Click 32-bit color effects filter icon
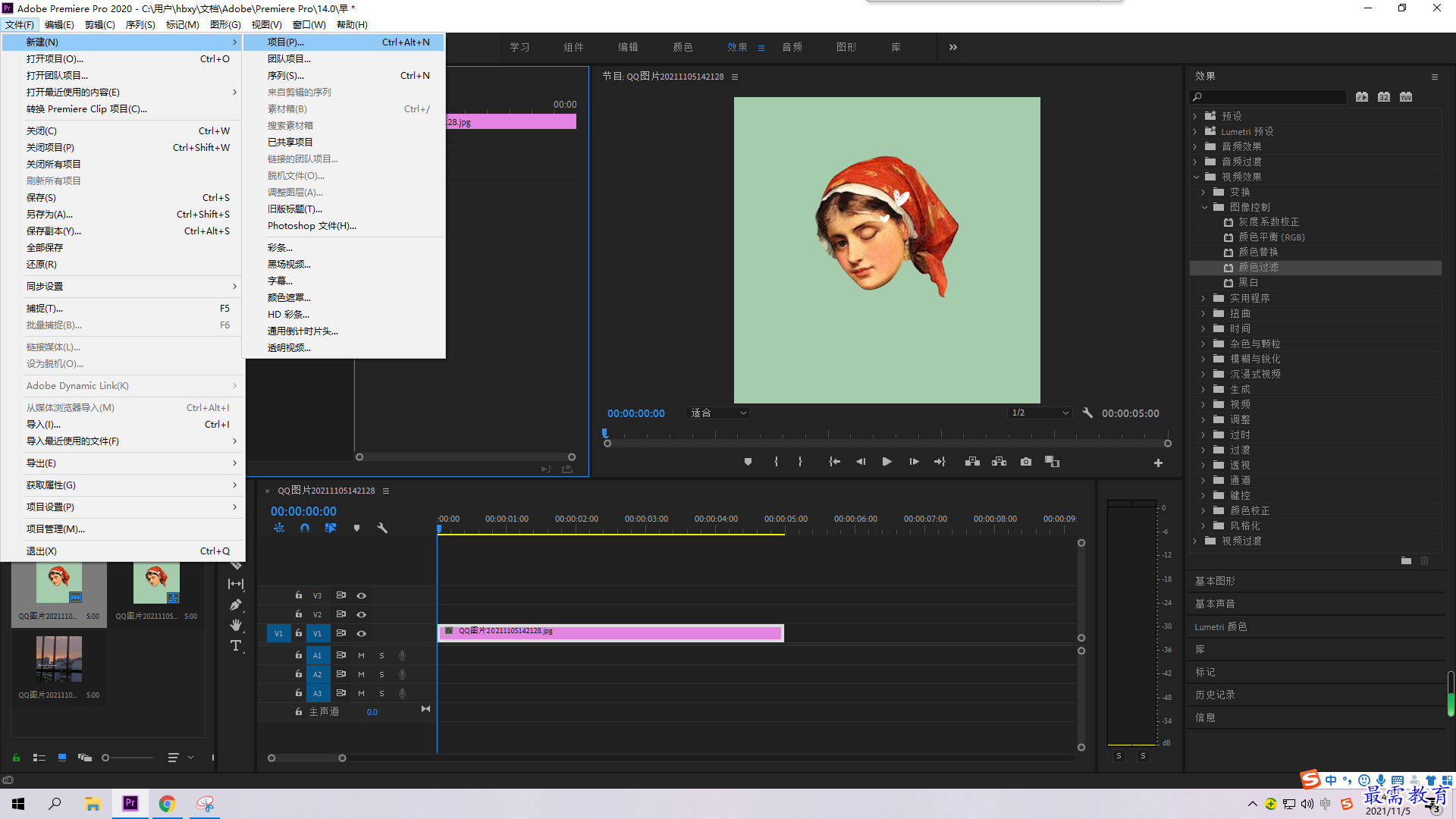 1384,97
